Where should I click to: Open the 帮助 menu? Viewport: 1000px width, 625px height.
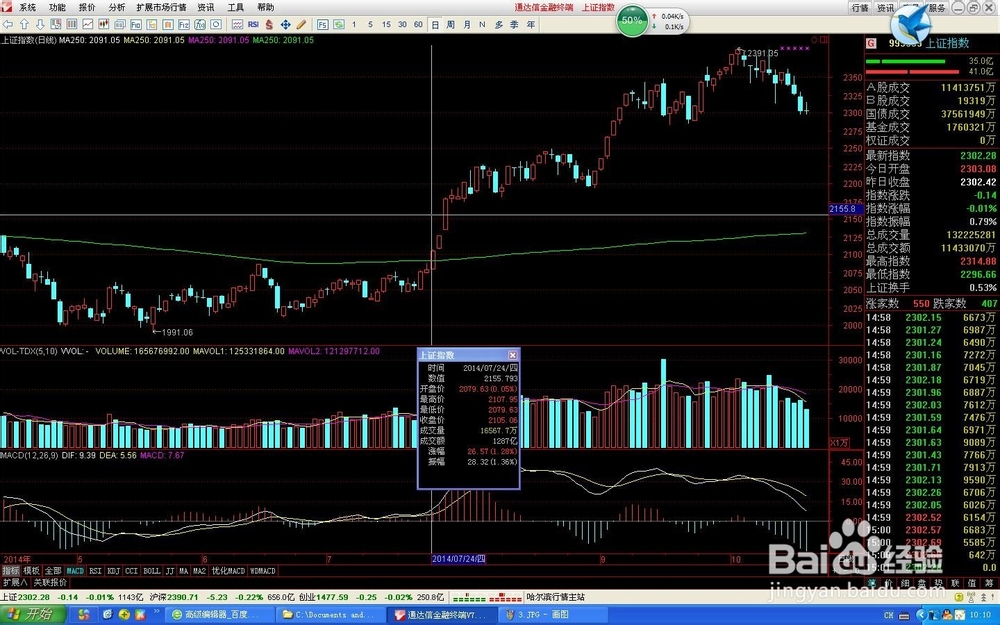click(265, 7)
